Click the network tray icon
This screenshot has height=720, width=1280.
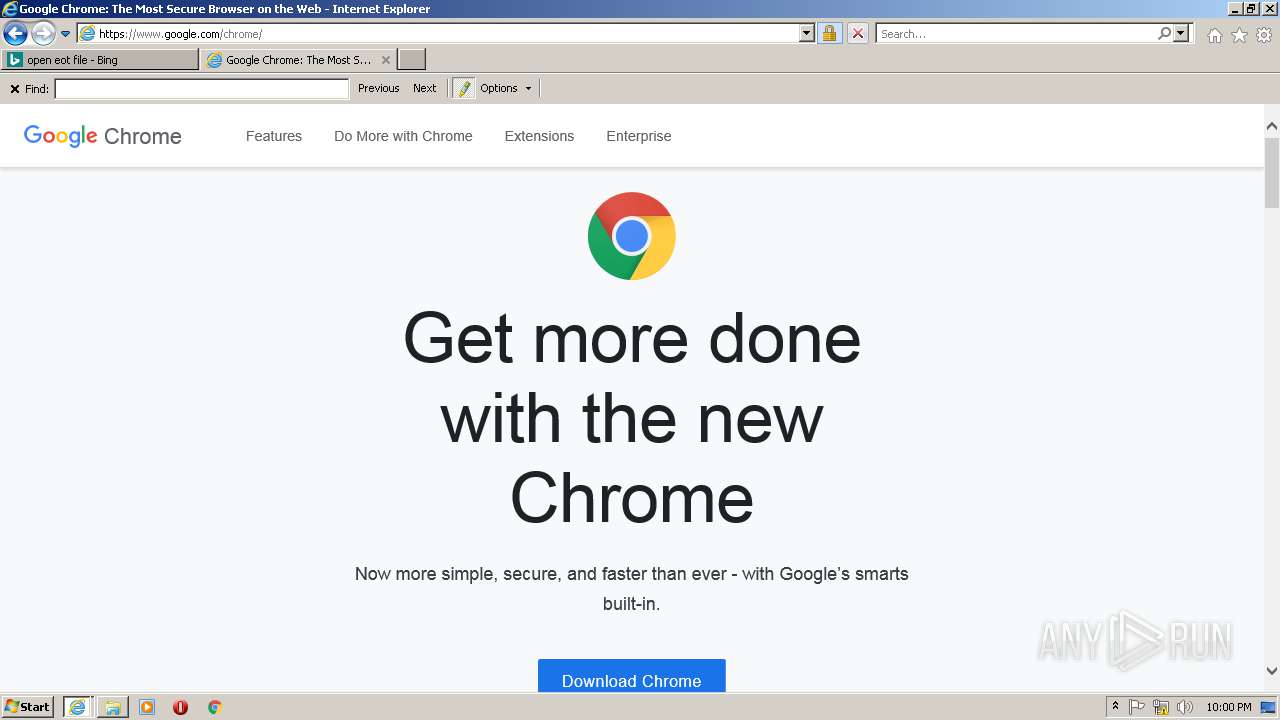click(x=1161, y=707)
